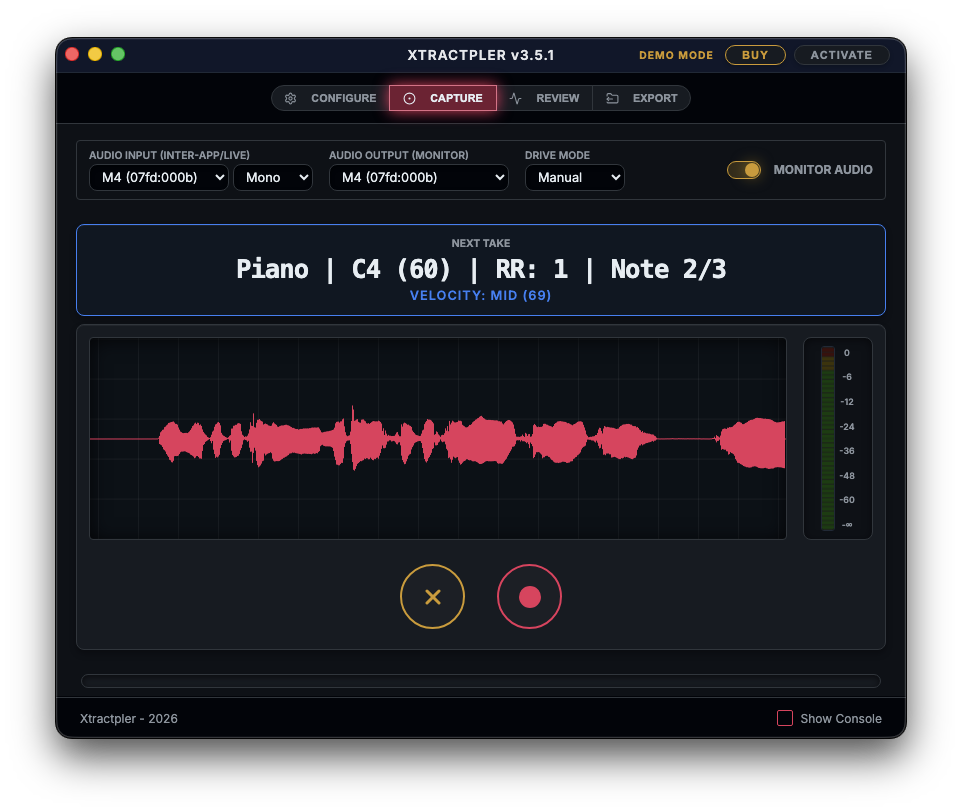Screen dimensions: 962x812
Task: Click the BUY pill icon button
Action: 755,55
